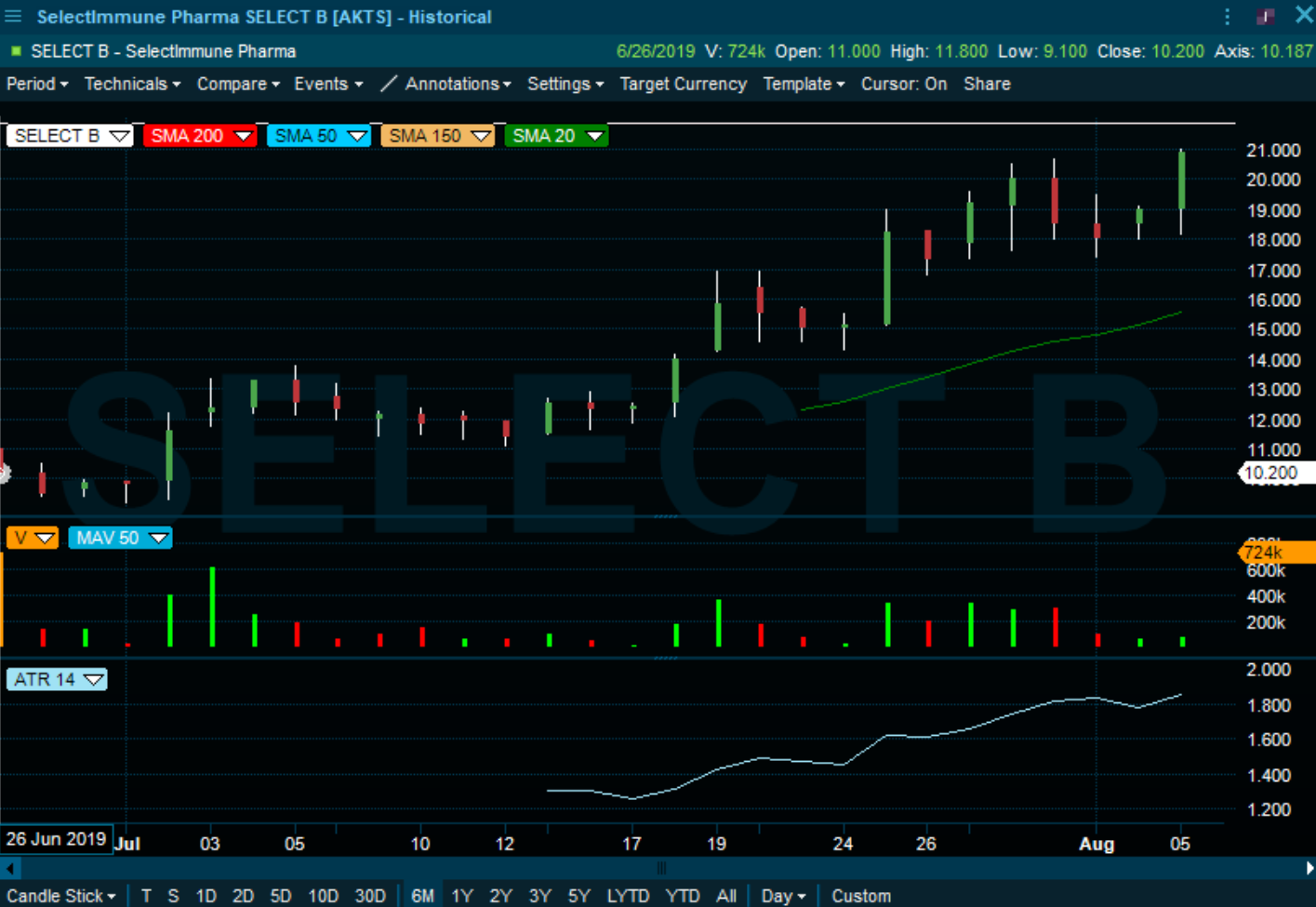This screenshot has height=907, width=1316.
Task: Open the Period menu
Action: [37, 84]
